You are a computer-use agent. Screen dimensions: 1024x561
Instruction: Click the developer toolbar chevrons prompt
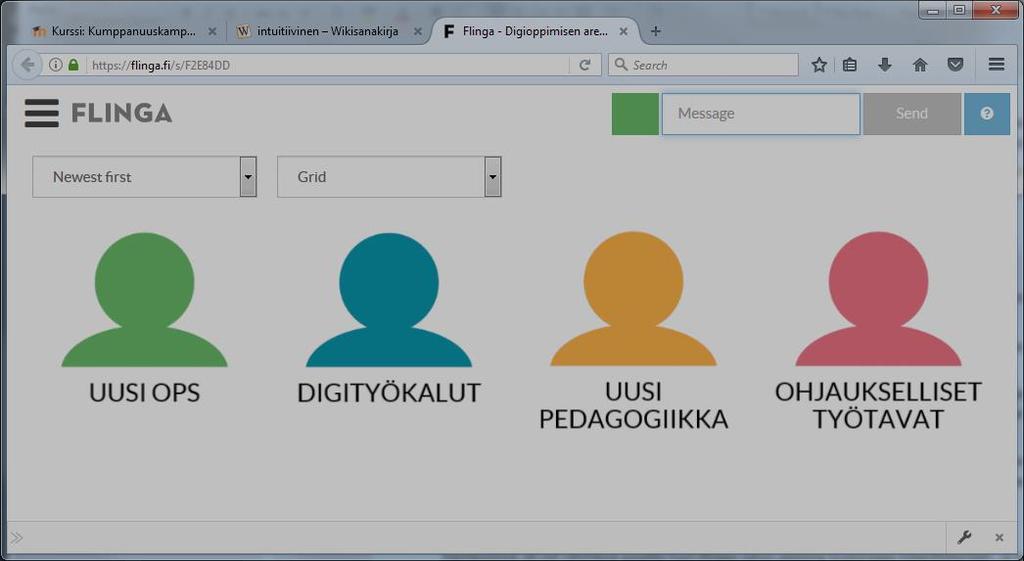[x=16, y=537]
